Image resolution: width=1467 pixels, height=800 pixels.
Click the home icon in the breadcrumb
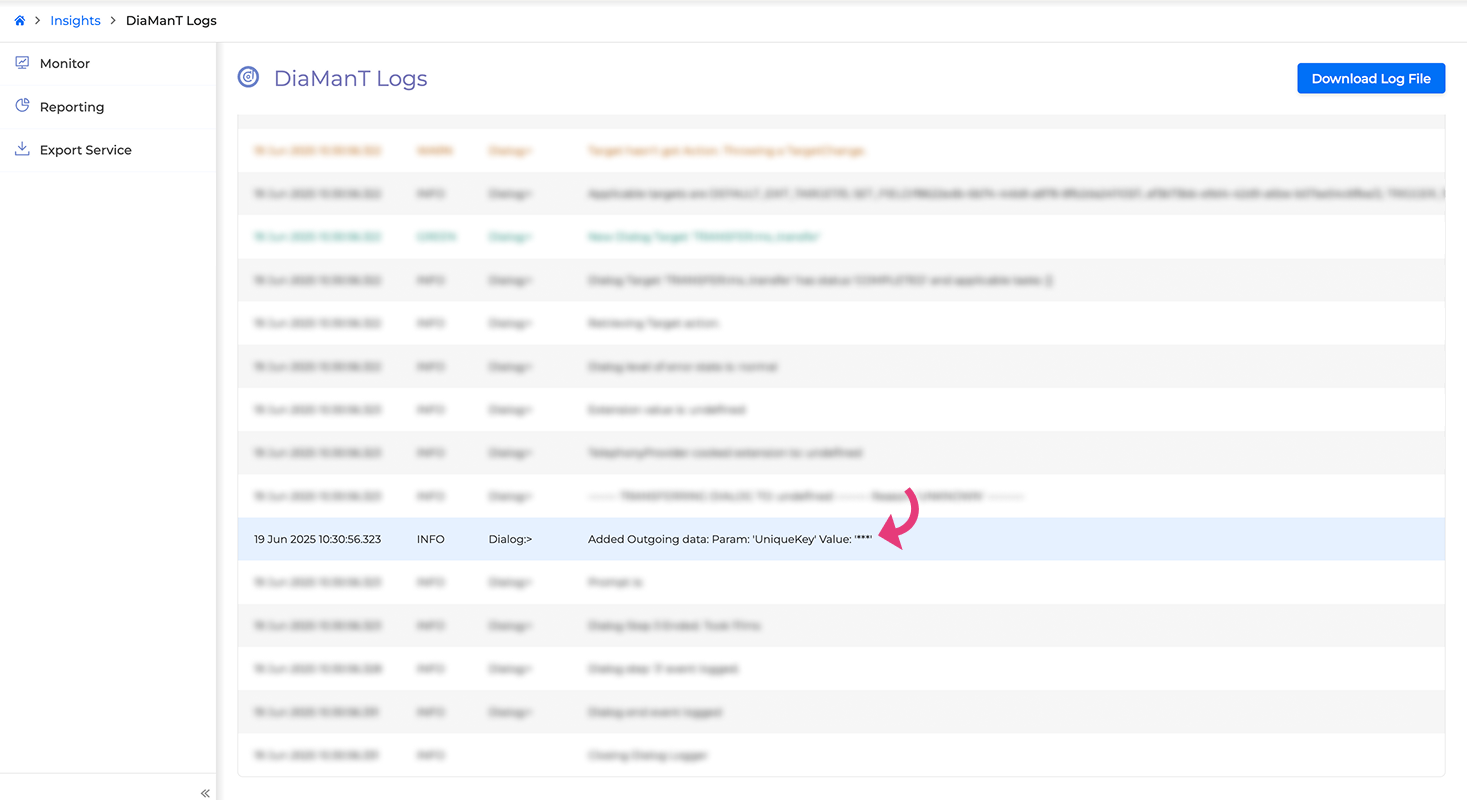click(x=19, y=20)
